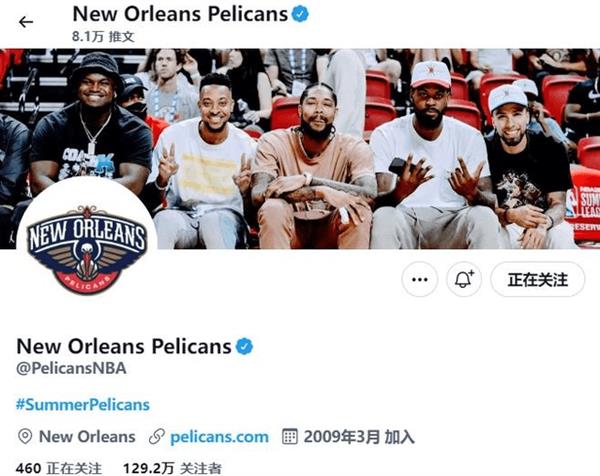Open the 129.2万 关注者 followers list

coord(172,468)
